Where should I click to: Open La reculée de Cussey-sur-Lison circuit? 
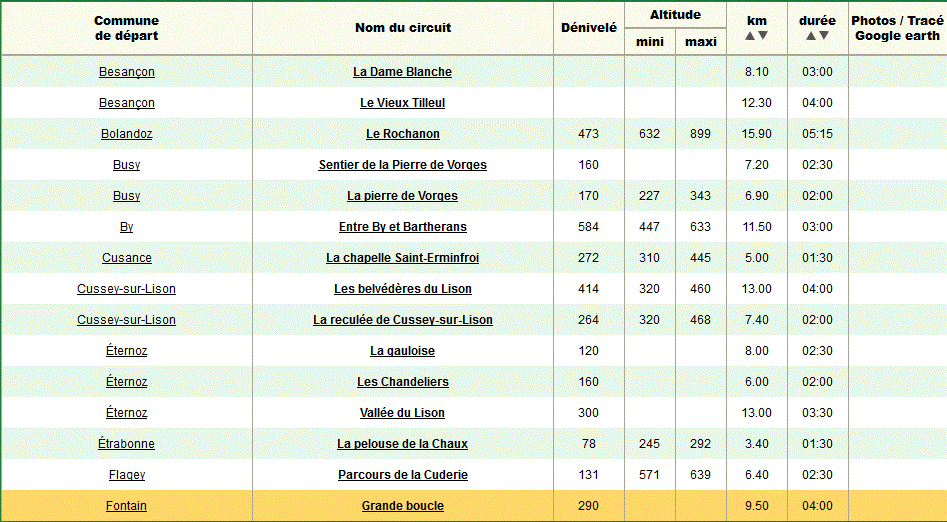point(402,320)
